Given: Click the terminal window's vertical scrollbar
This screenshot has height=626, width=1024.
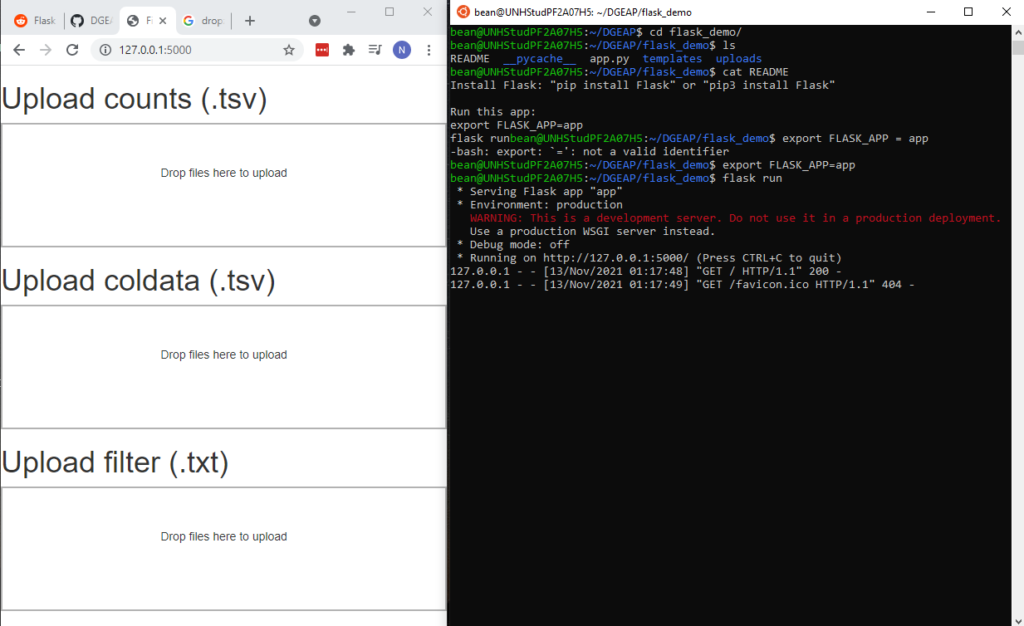Looking at the screenshot, I should click(x=1017, y=300).
